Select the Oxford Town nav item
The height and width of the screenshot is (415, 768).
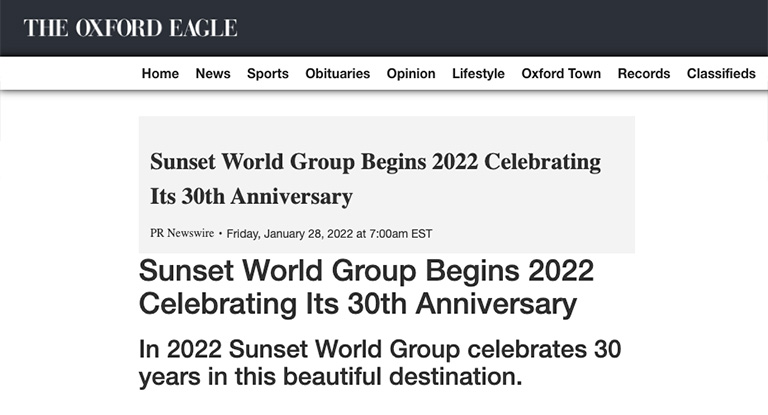561,73
